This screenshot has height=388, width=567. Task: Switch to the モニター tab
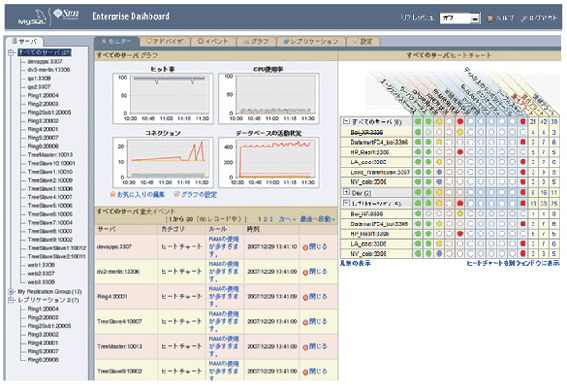(117, 42)
